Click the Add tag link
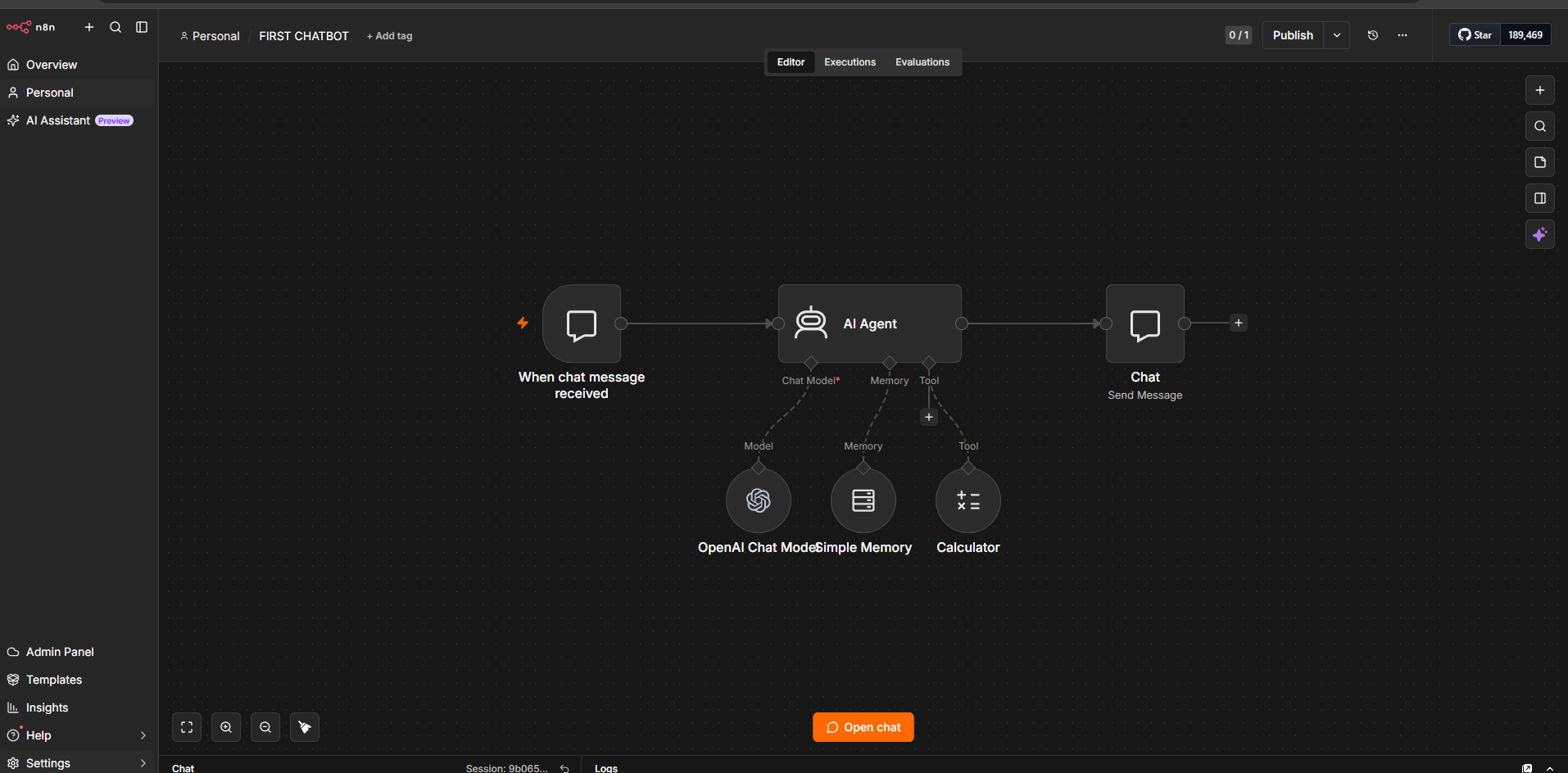 390,36
